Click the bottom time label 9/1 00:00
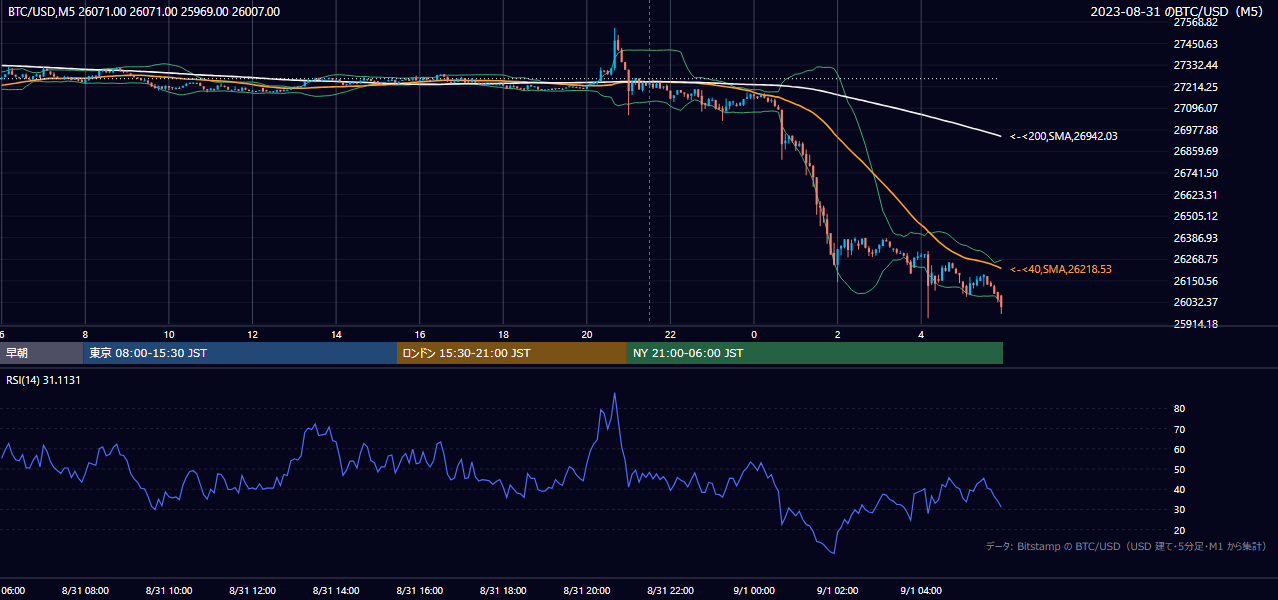The image size is (1278, 600). point(755,591)
